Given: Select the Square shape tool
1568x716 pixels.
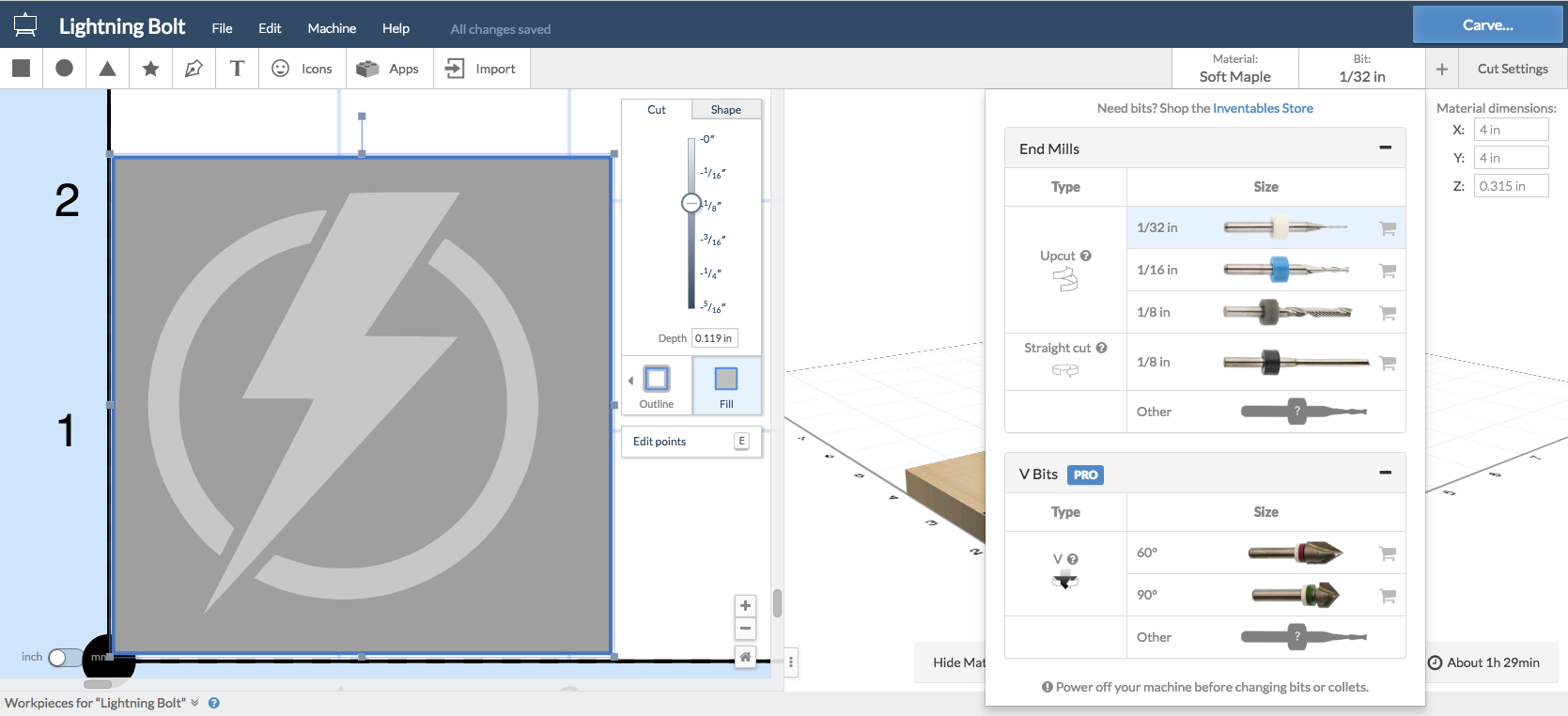Looking at the screenshot, I should [22, 68].
